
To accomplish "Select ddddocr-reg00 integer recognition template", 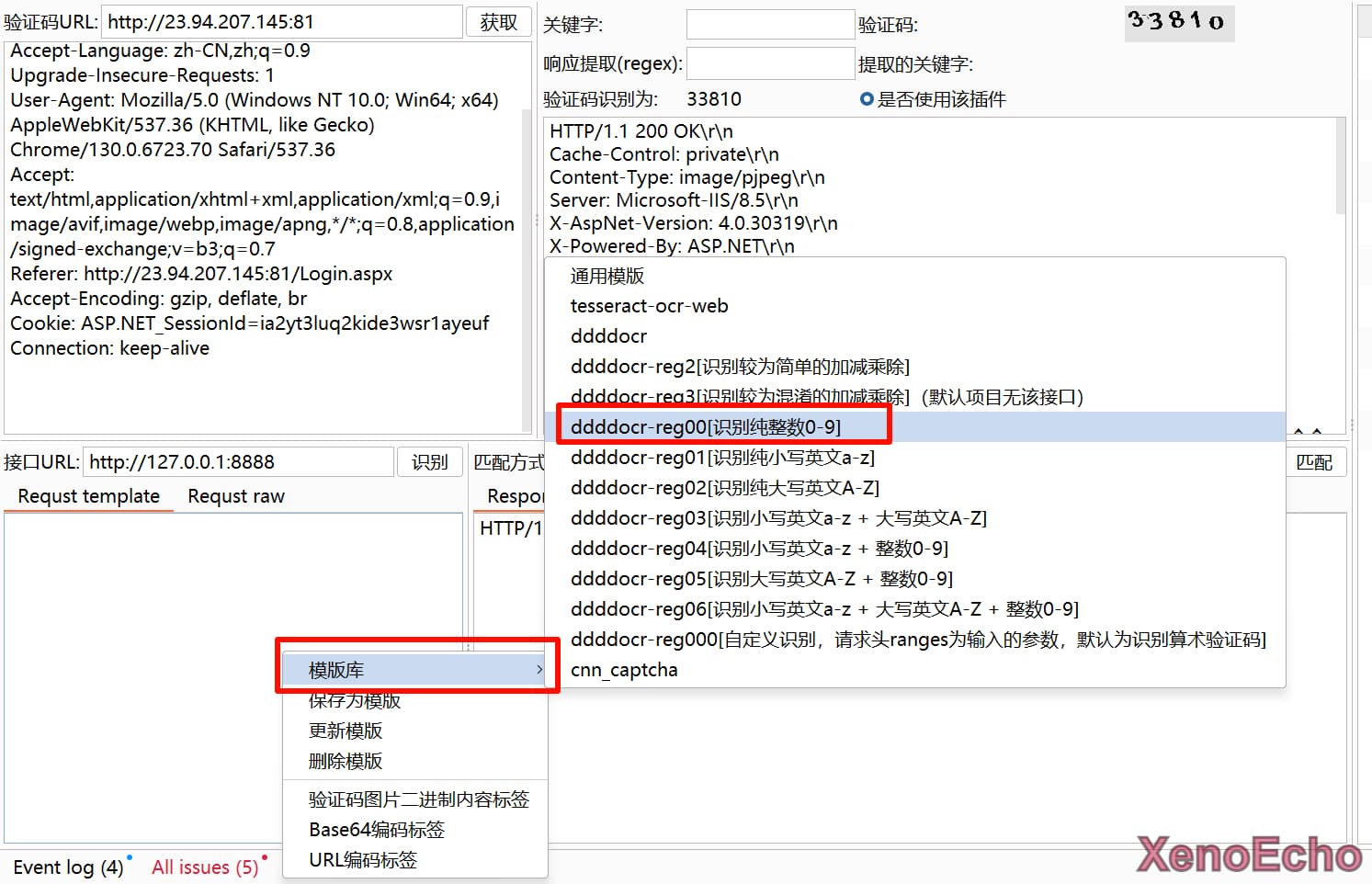I will pos(705,426).
